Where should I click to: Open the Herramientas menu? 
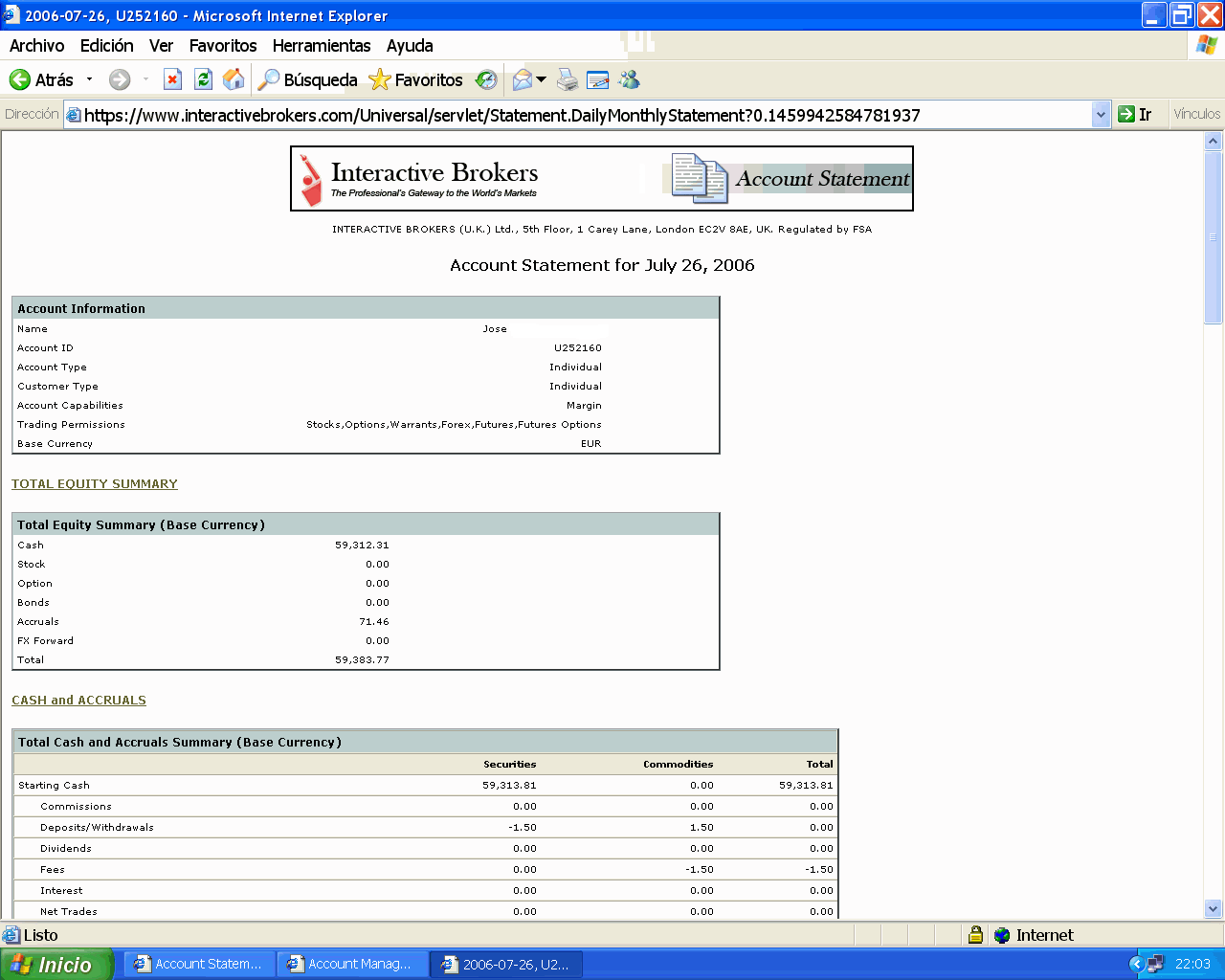(x=322, y=45)
